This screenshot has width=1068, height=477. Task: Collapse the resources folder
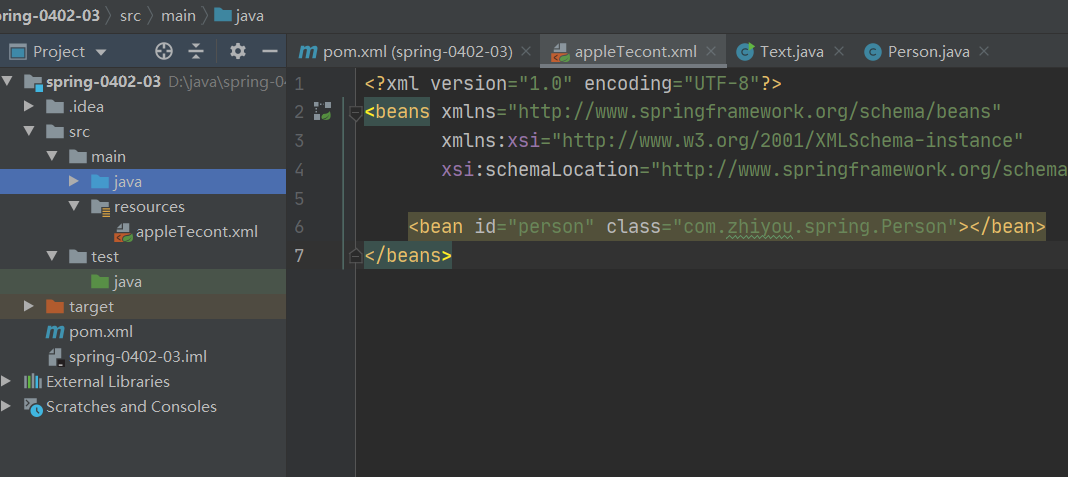click(74, 206)
